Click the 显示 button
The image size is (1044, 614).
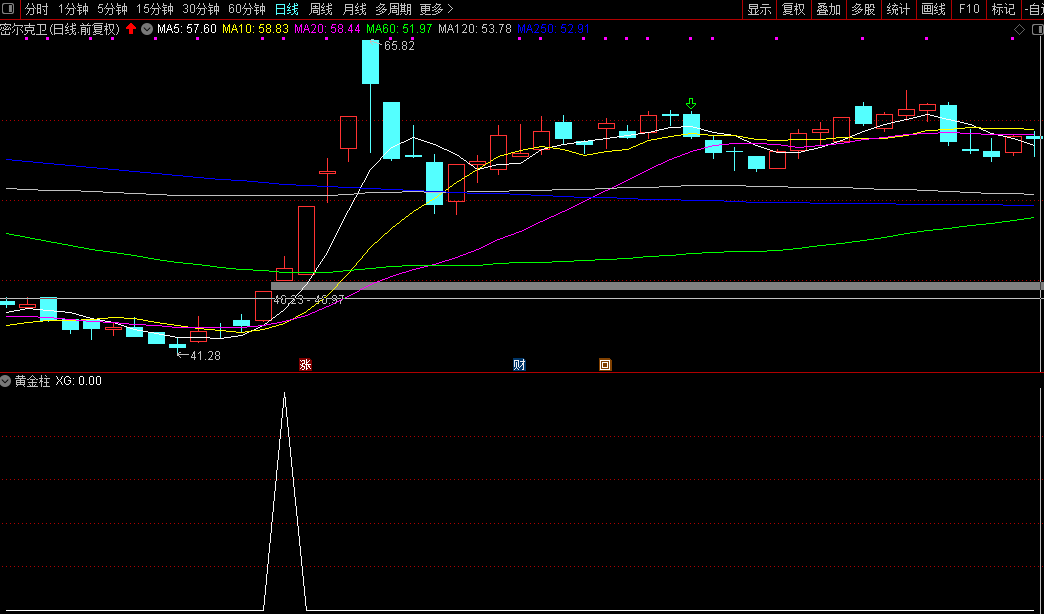point(759,9)
